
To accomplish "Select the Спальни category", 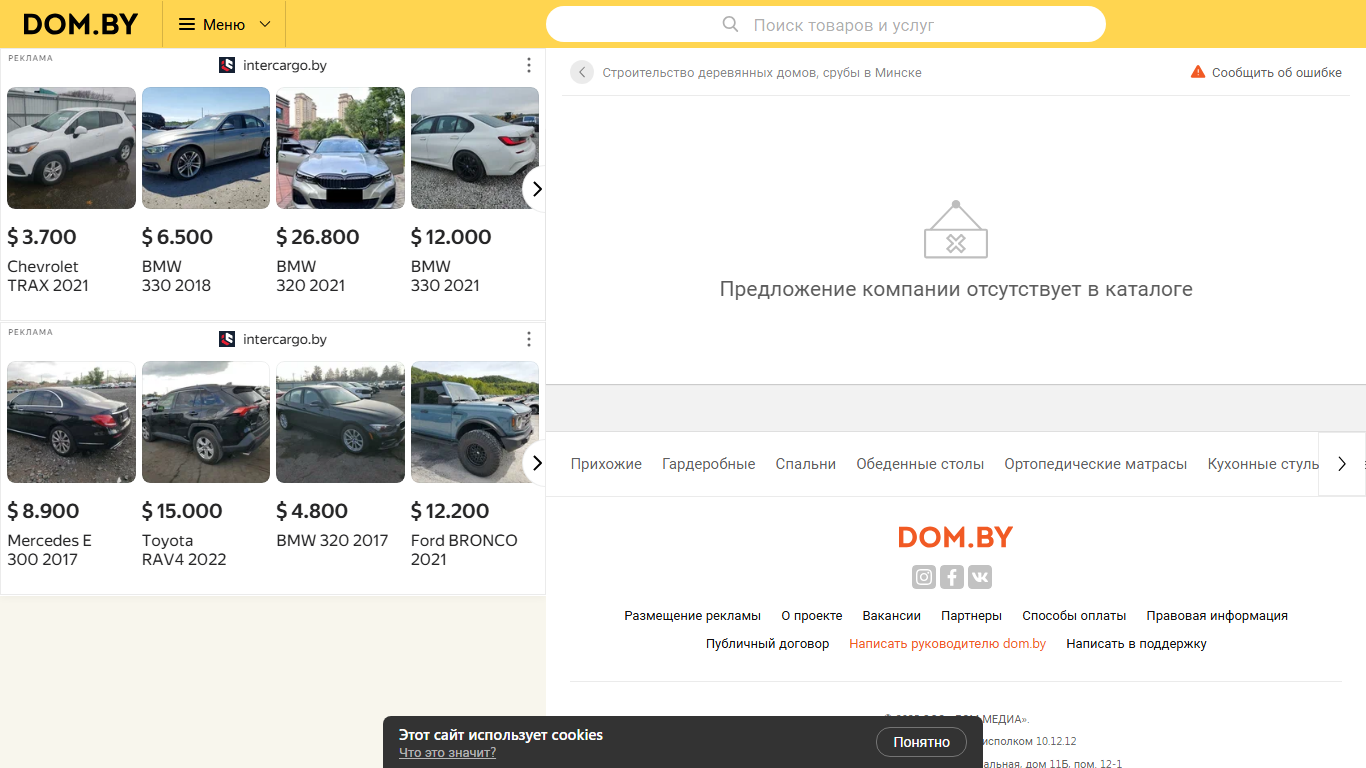I will 806,464.
